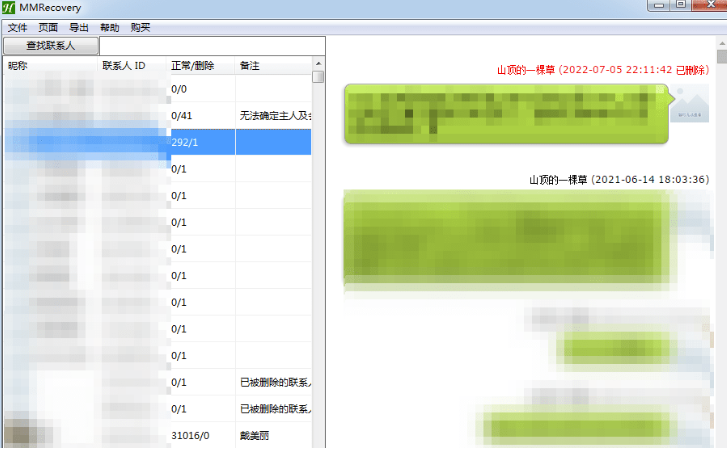The width and height of the screenshot is (727, 450).
Task: Click the 查找联系人 button
Action: click(51, 45)
